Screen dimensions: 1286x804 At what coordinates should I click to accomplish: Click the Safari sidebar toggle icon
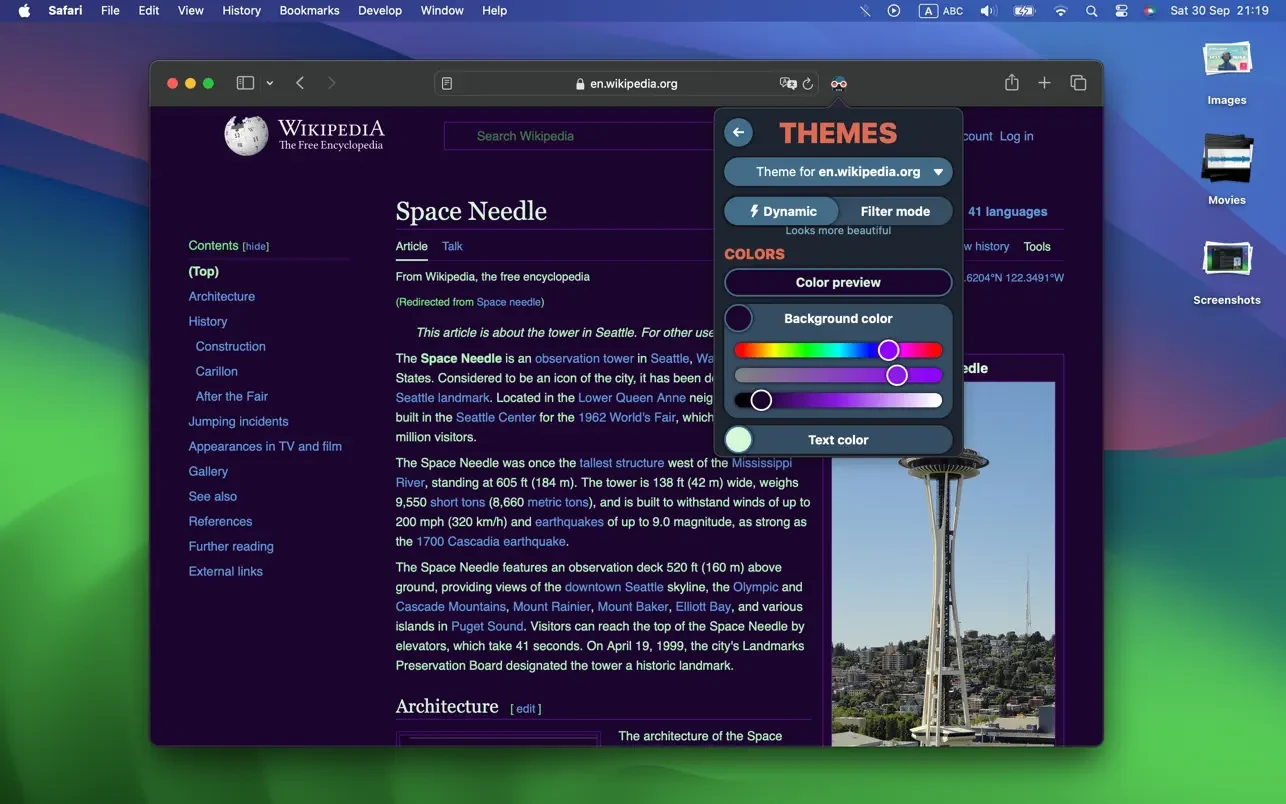click(245, 83)
